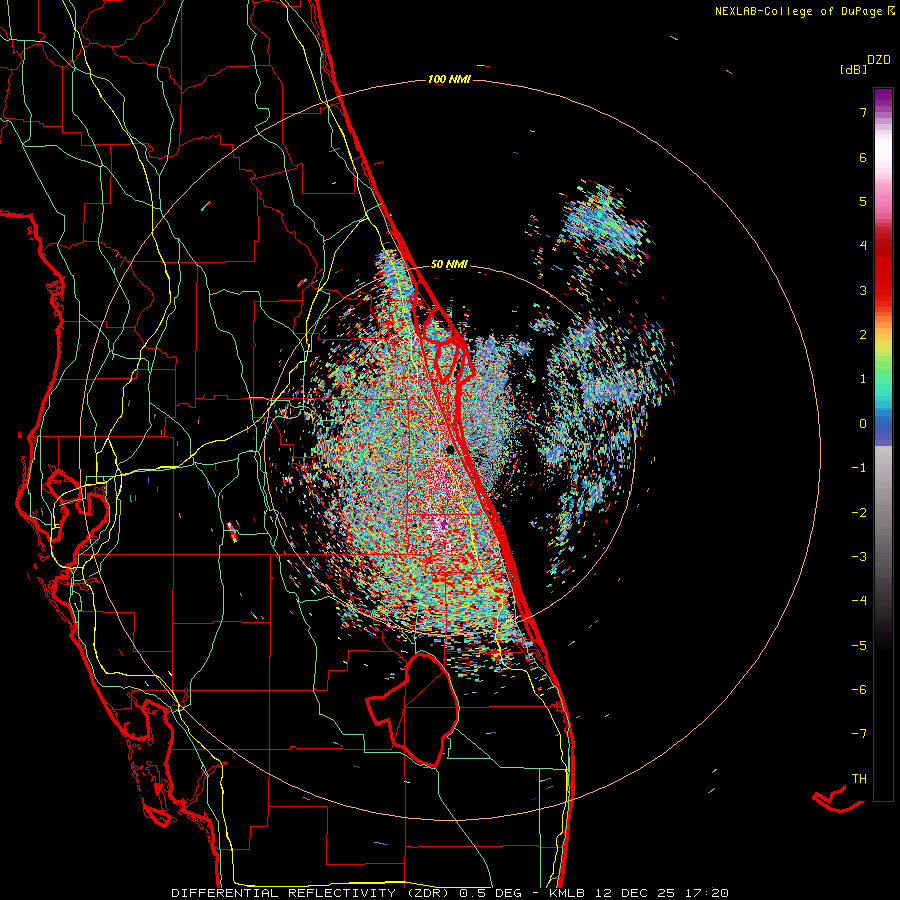Click the 4 value on color scale
This screenshot has height=900, width=900.
(x=863, y=246)
